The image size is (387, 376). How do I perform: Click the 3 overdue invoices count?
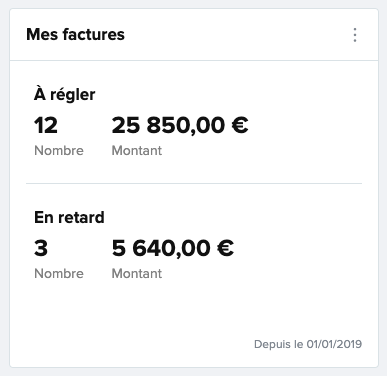click(41, 248)
